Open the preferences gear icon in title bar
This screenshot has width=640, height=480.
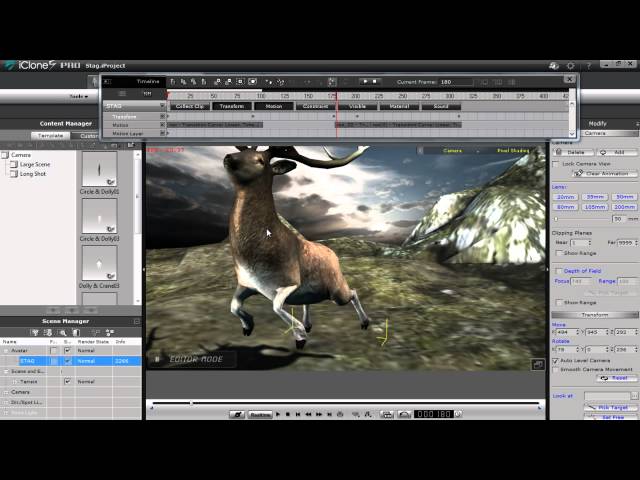[571, 66]
